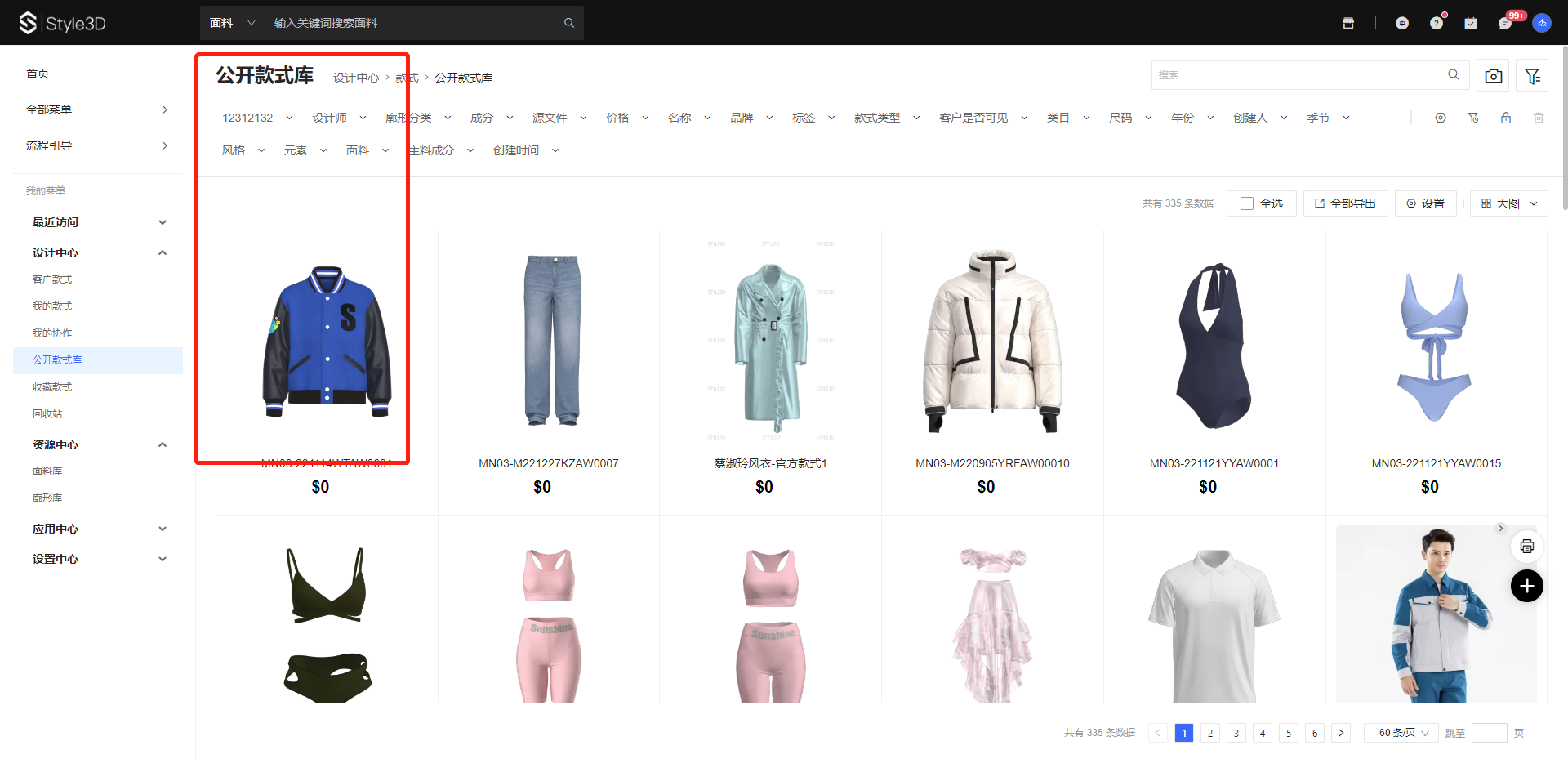Expand the 成分 filter dropdown
This screenshot has height=759, width=1568.
tap(492, 118)
